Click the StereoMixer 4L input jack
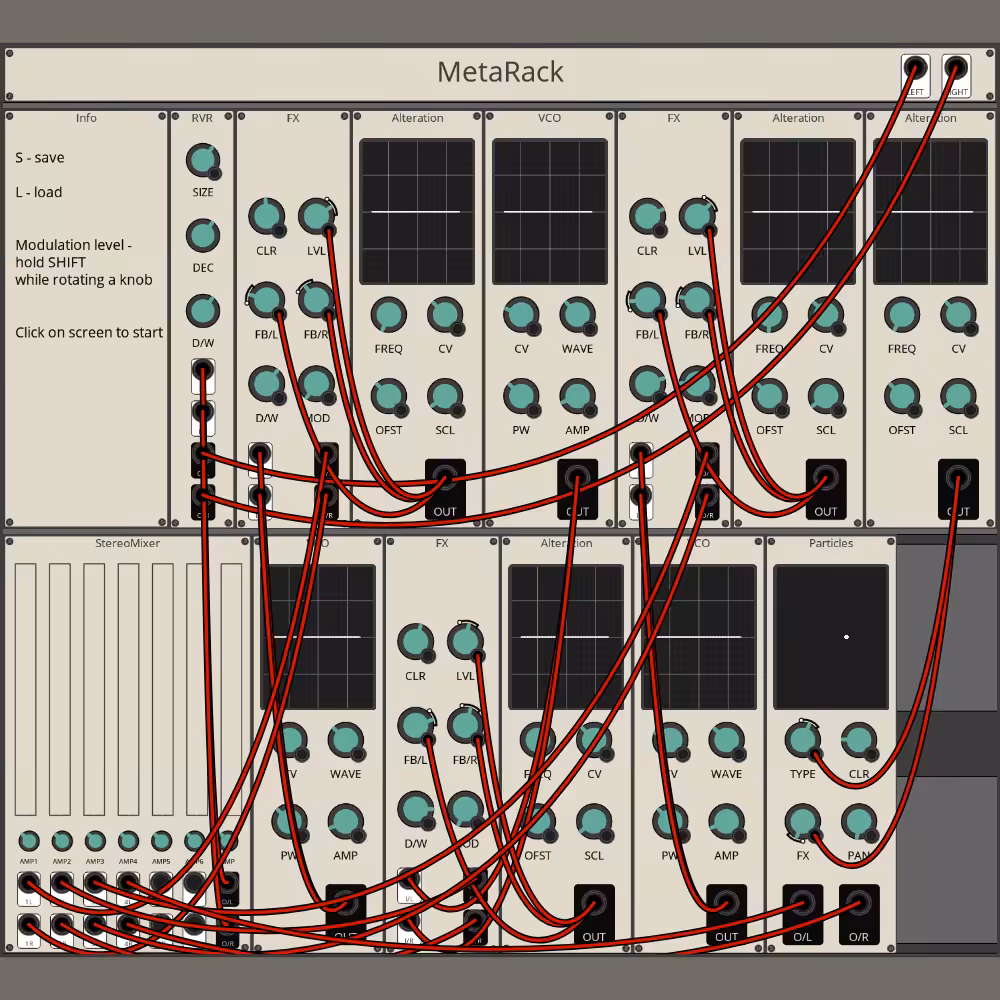This screenshot has width=1000, height=1000. coord(128,883)
